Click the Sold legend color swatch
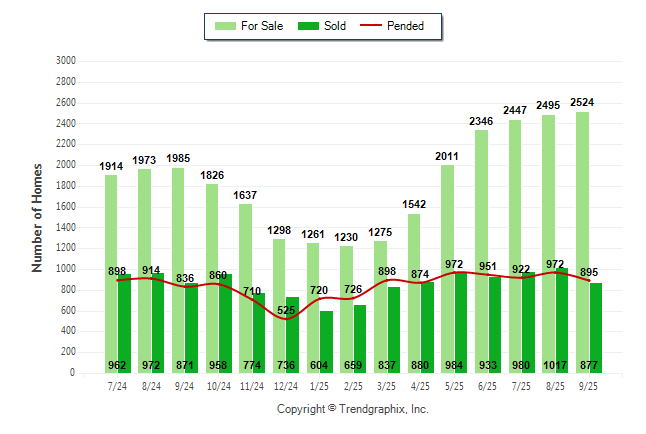This screenshot has width=646, height=434. click(309, 26)
